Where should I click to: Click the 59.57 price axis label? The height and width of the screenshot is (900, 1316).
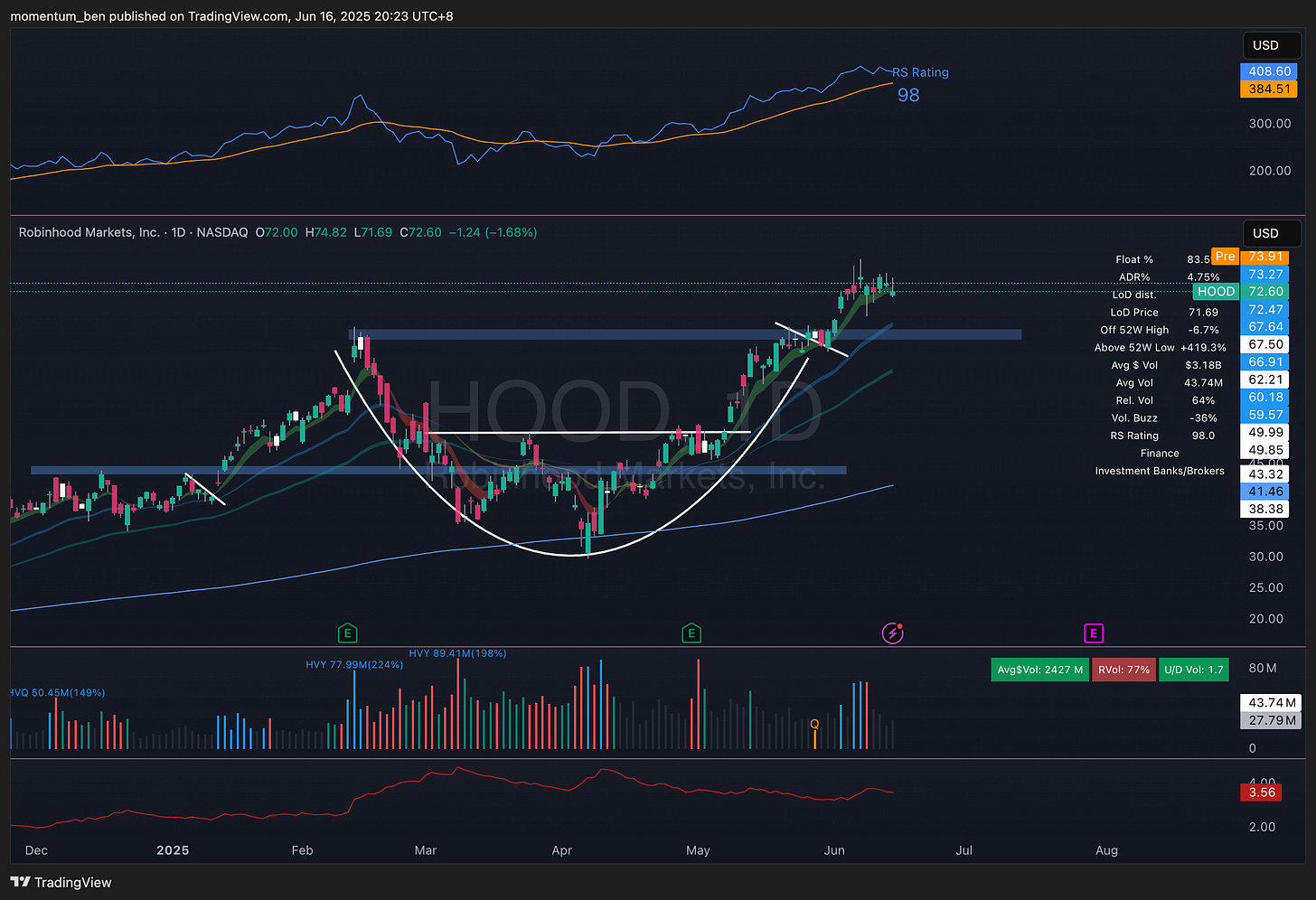(x=1265, y=415)
